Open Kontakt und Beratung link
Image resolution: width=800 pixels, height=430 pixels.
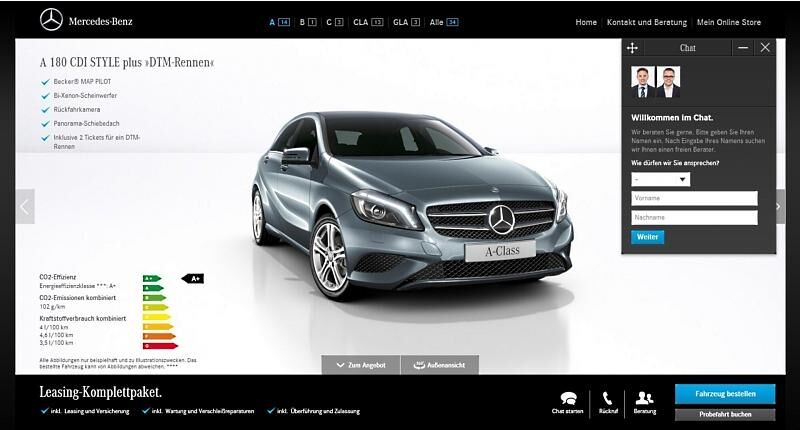(646, 22)
